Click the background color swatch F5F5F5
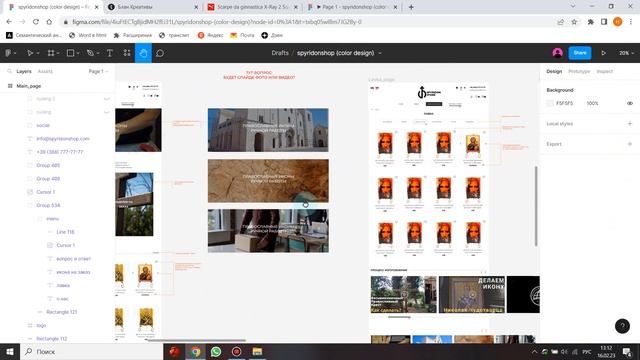This screenshot has height=360, width=640. [550, 103]
